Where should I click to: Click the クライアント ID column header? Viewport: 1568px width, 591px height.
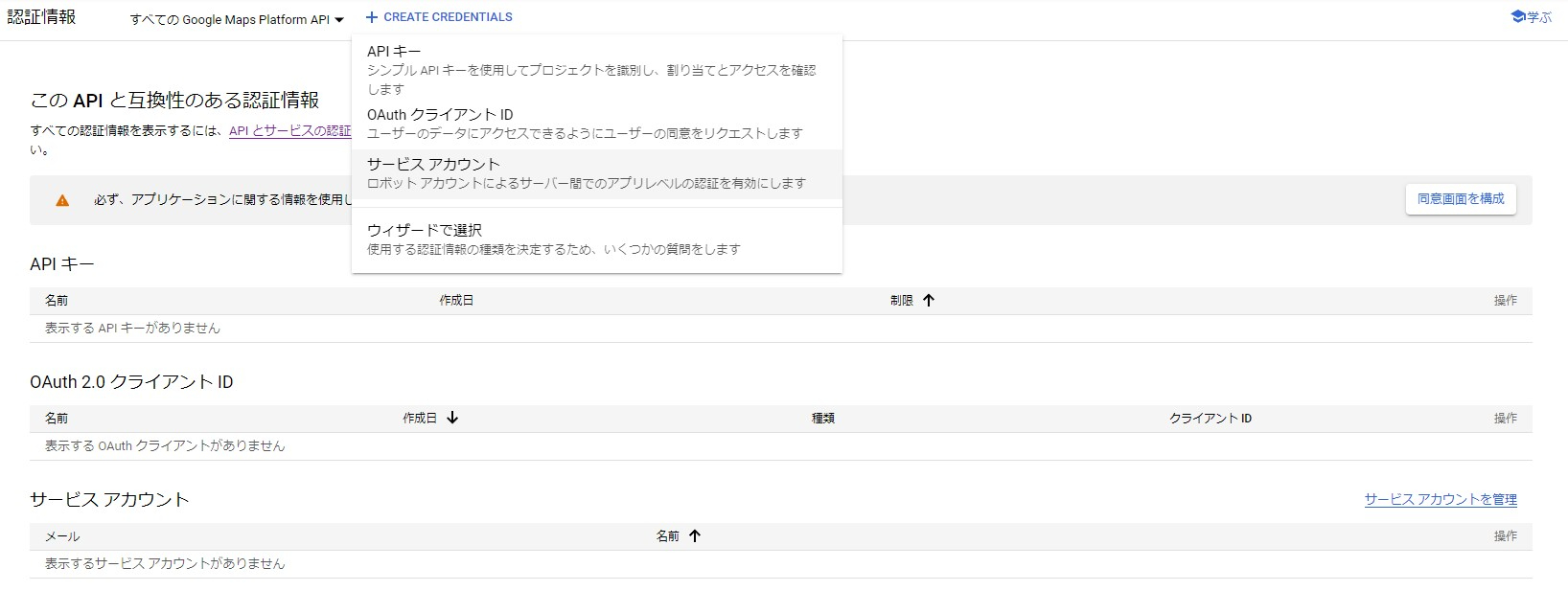click(1210, 419)
